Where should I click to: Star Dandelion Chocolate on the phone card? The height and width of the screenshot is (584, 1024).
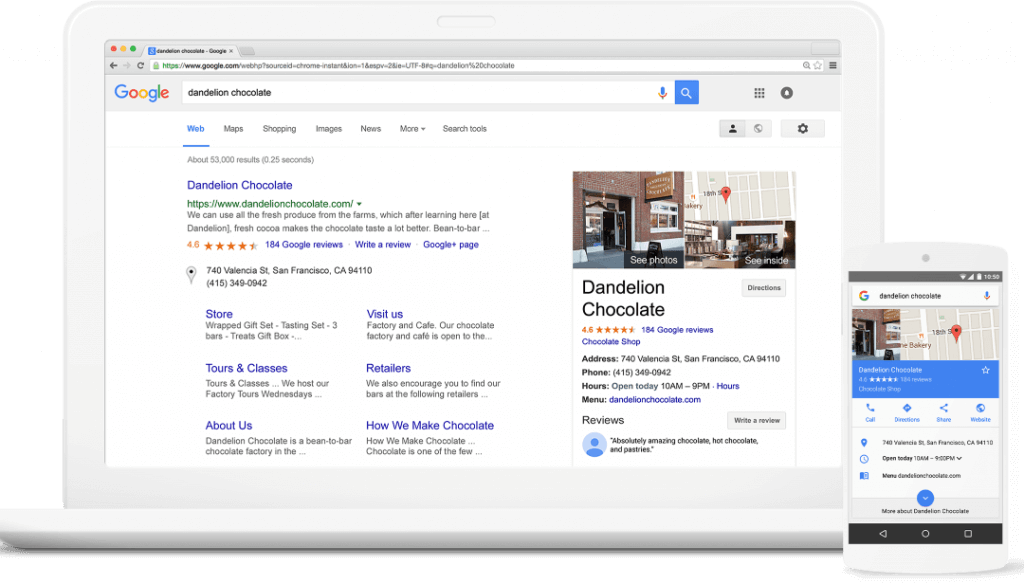click(985, 370)
